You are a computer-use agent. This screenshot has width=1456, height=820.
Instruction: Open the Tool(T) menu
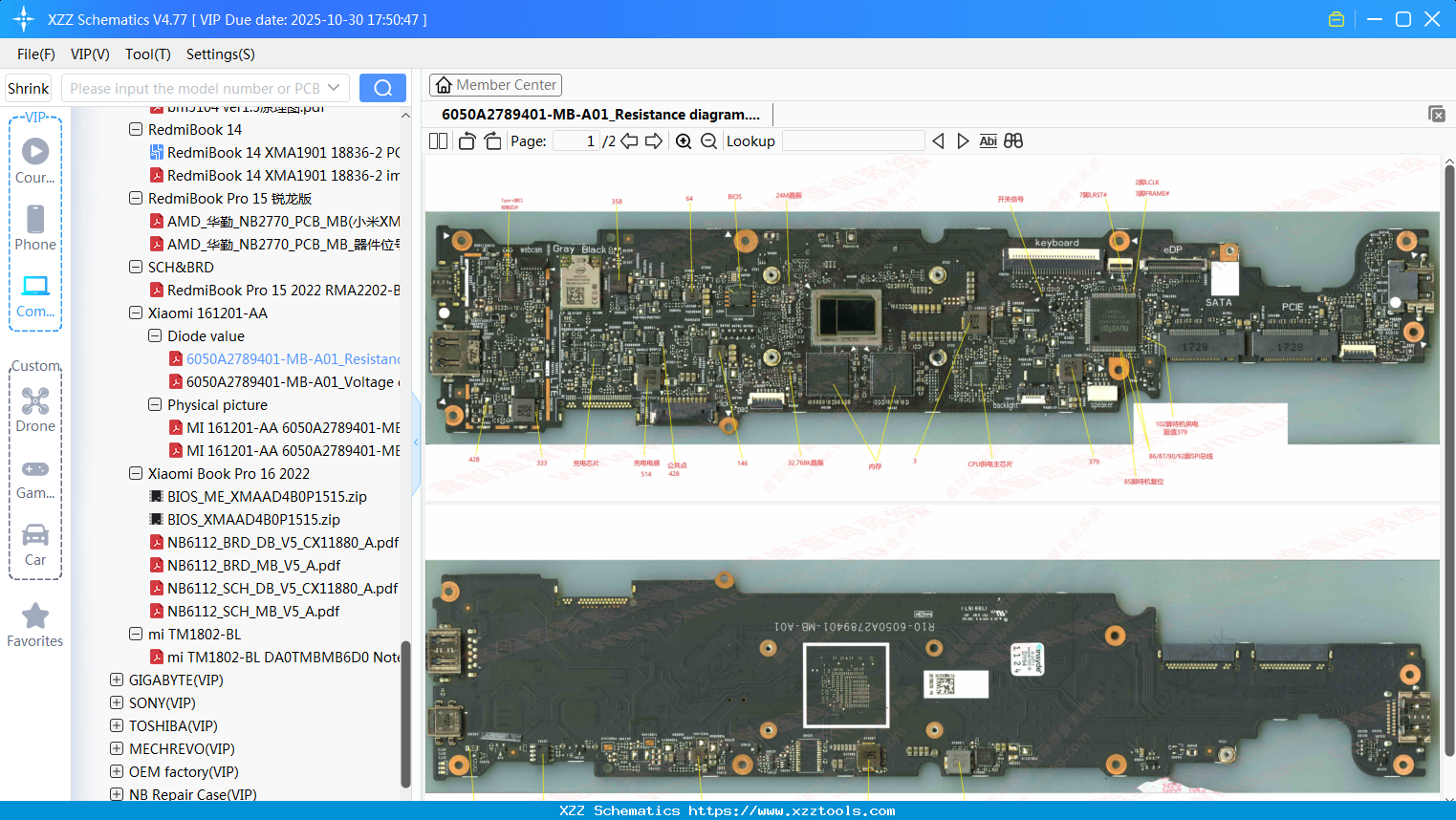click(148, 54)
